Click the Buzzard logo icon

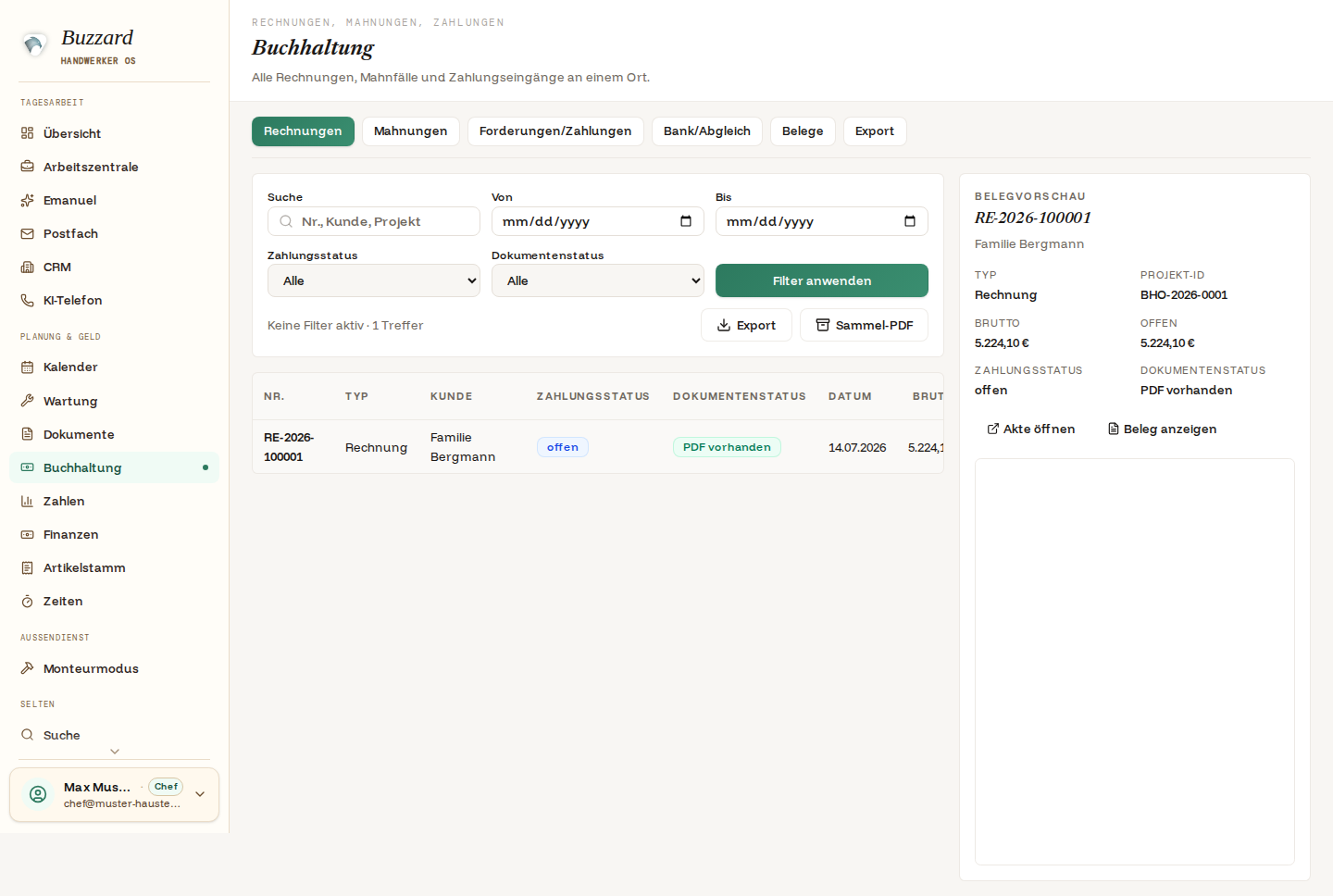click(34, 44)
